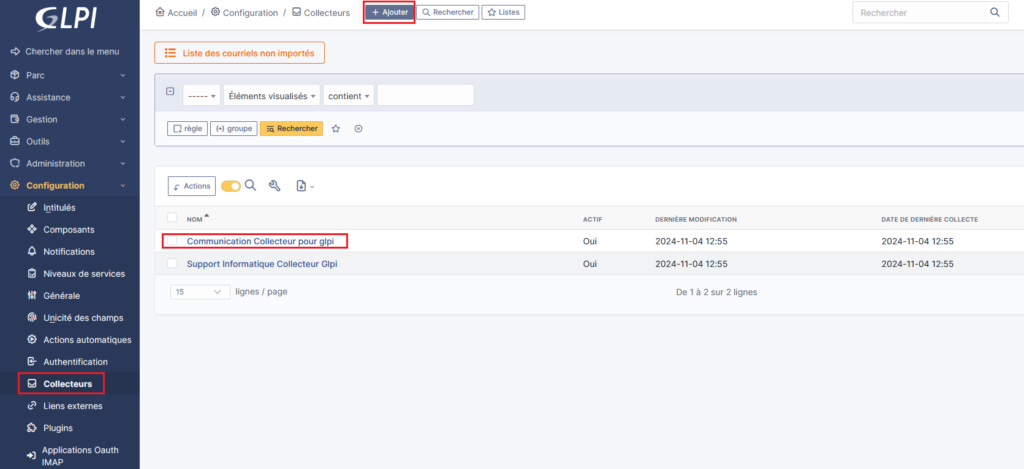
Task: Click the Parc cube icon
Action: click(x=15, y=75)
